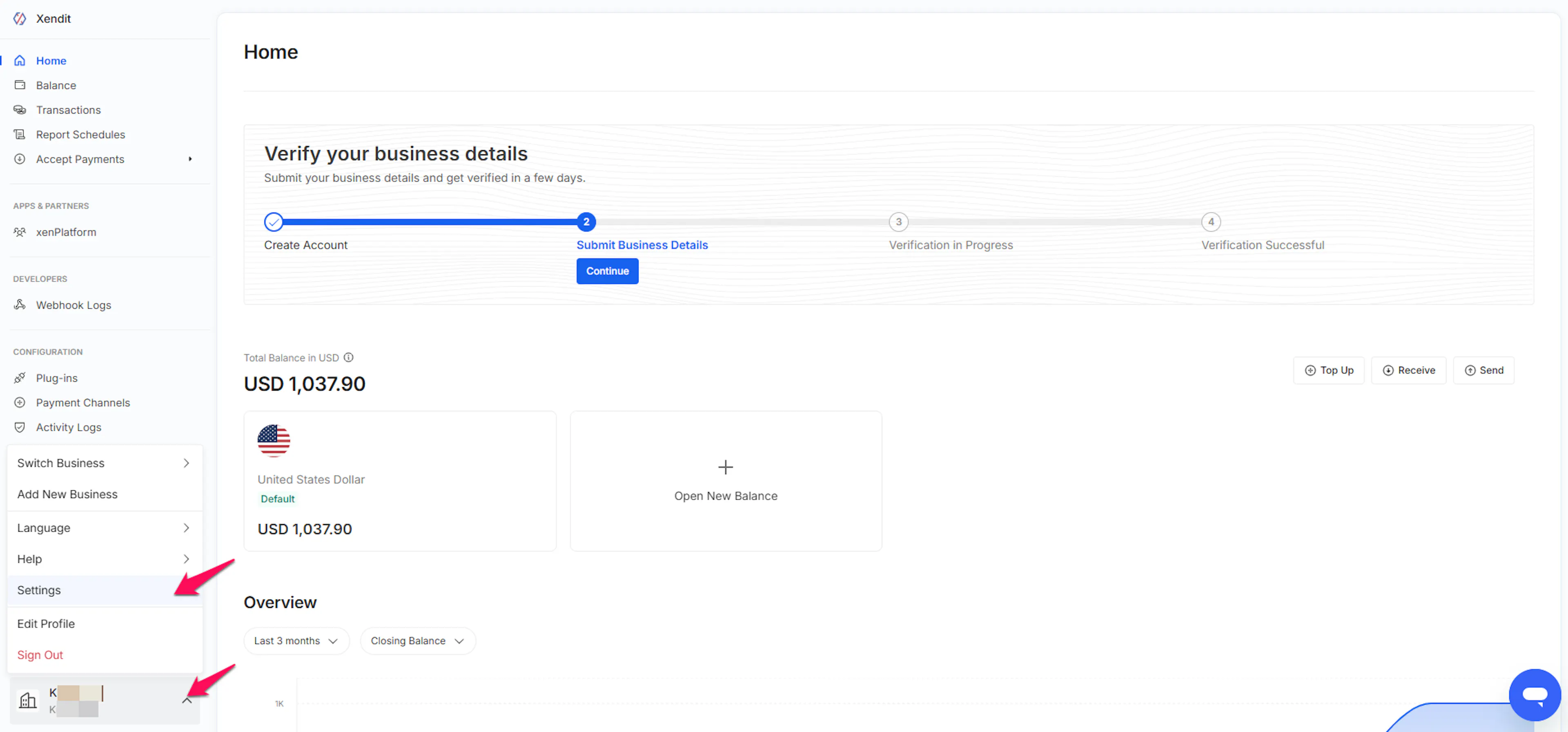This screenshot has height=732, width=1568.
Task: Open xenPlatform via its people icon
Action: point(20,232)
